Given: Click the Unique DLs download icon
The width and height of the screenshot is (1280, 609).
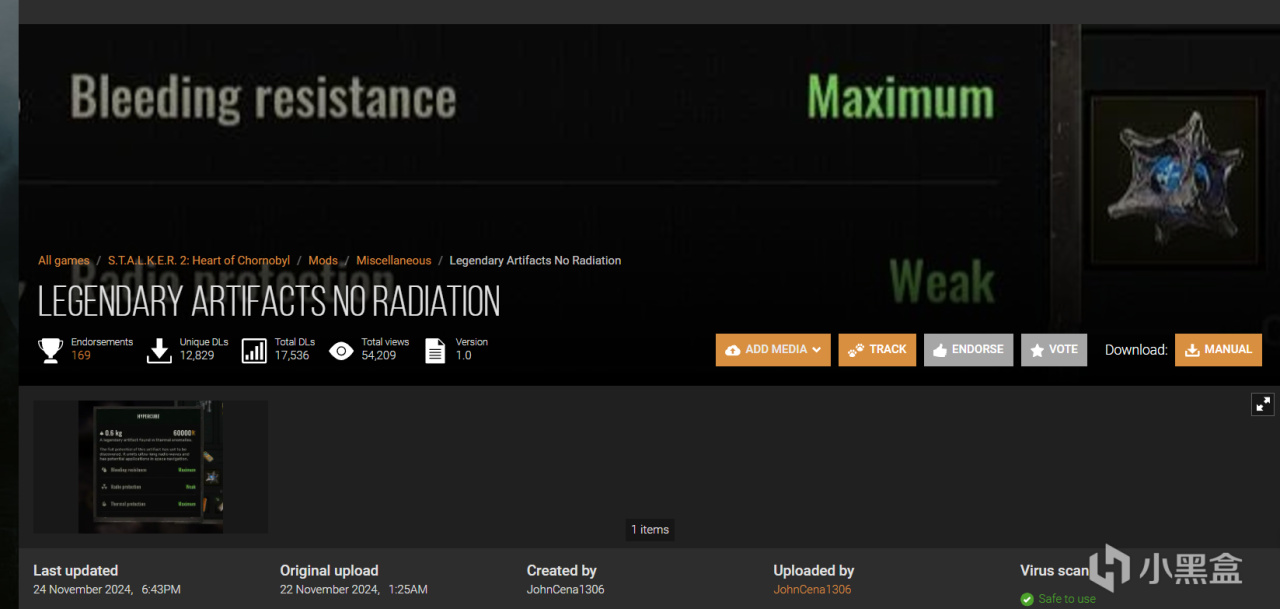Looking at the screenshot, I should (x=159, y=350).
